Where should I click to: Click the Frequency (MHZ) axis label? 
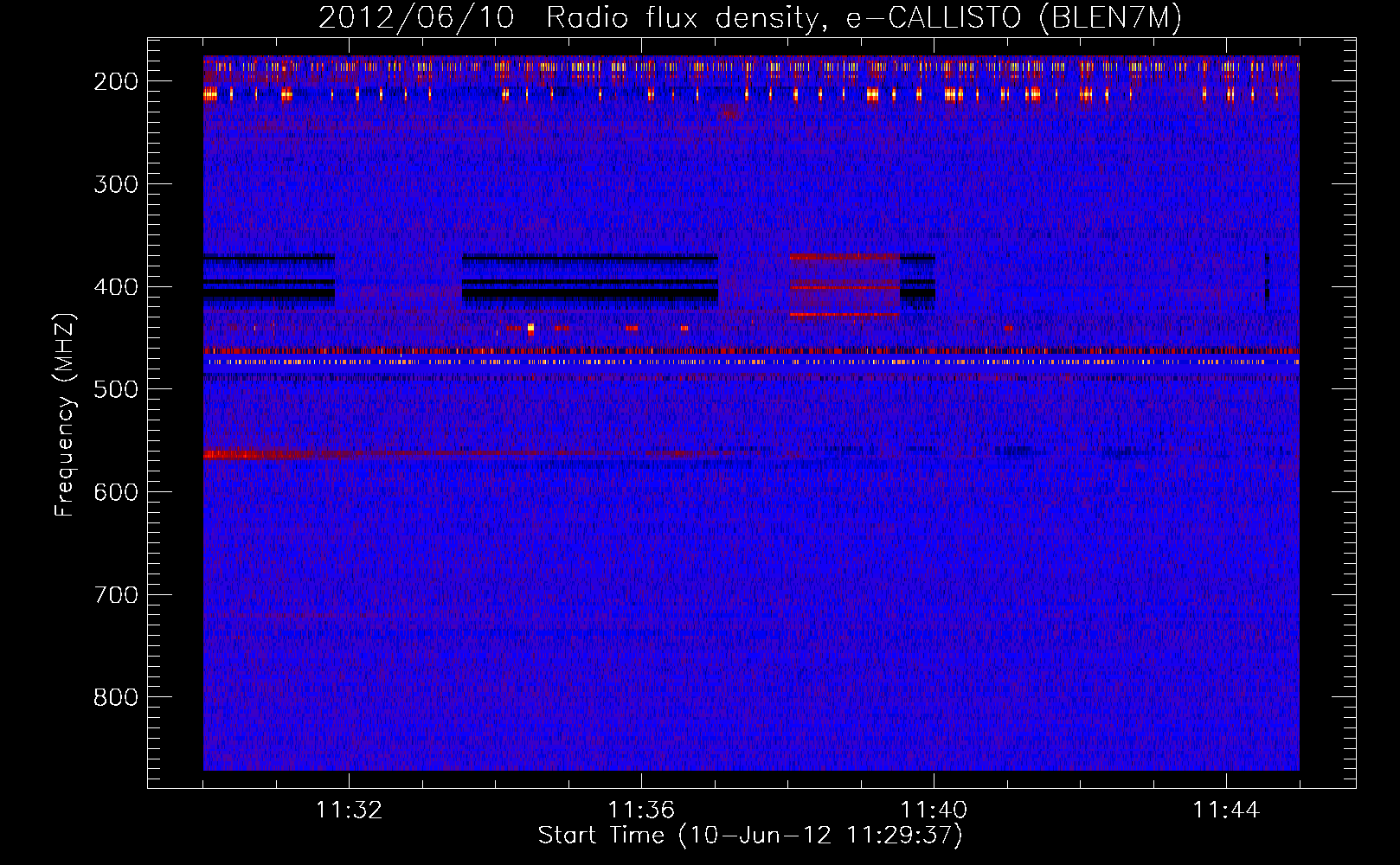[66, 414]
